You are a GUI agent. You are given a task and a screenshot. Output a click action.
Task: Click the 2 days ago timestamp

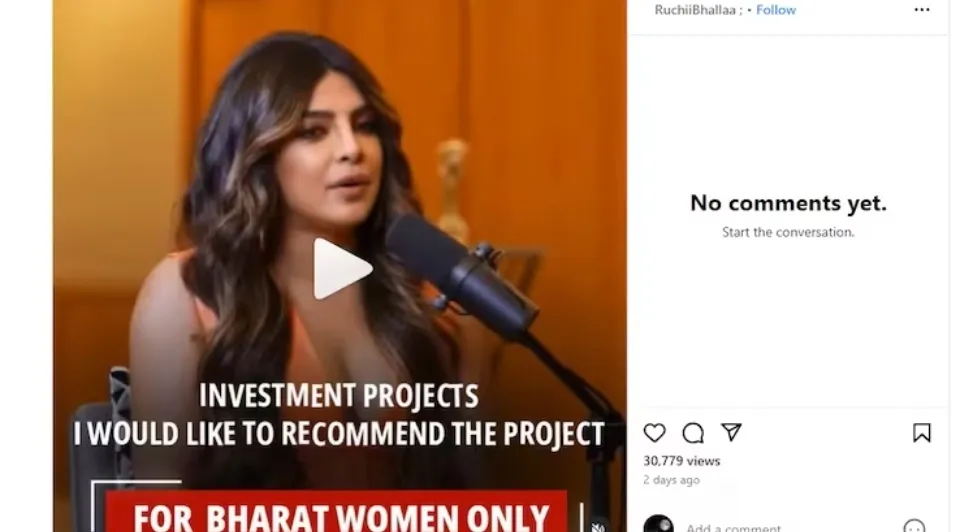(x=671, y=480)
